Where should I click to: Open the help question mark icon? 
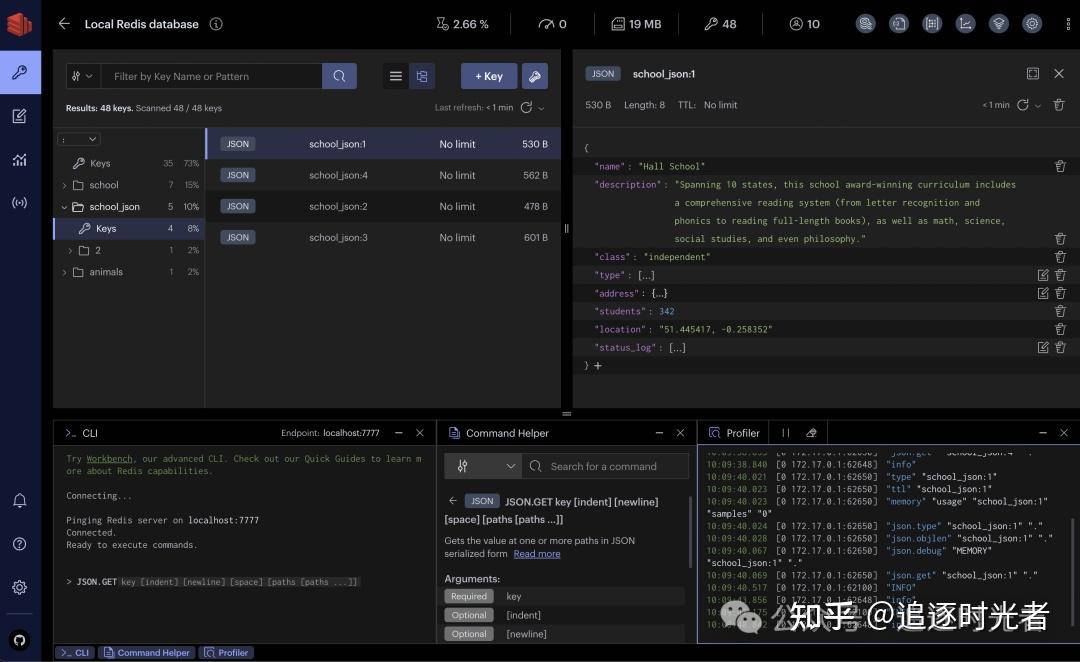(x=20, y=544)
